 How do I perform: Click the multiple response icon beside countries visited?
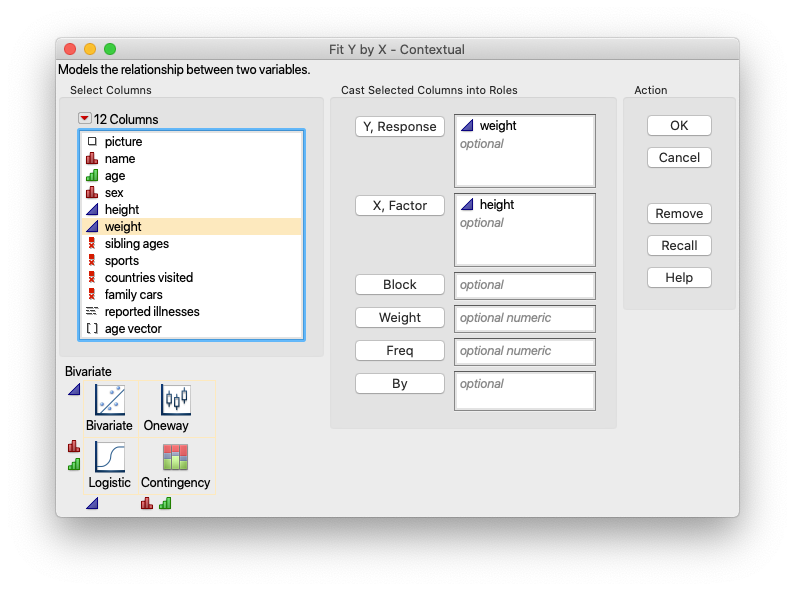pyautogui.click(x=92, y=277)
